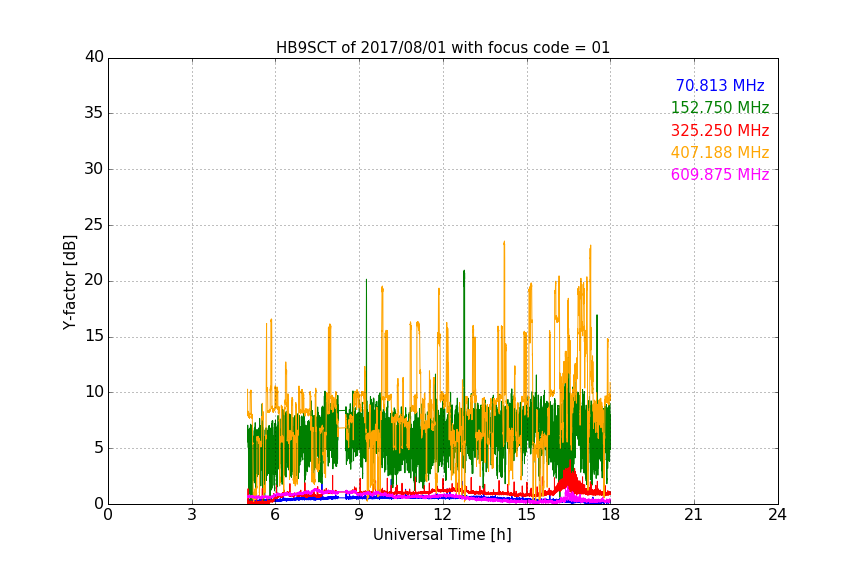Click the y-axis tick label 25
The width and height of the screenshot is (864, 576).
tap(94, 225)
